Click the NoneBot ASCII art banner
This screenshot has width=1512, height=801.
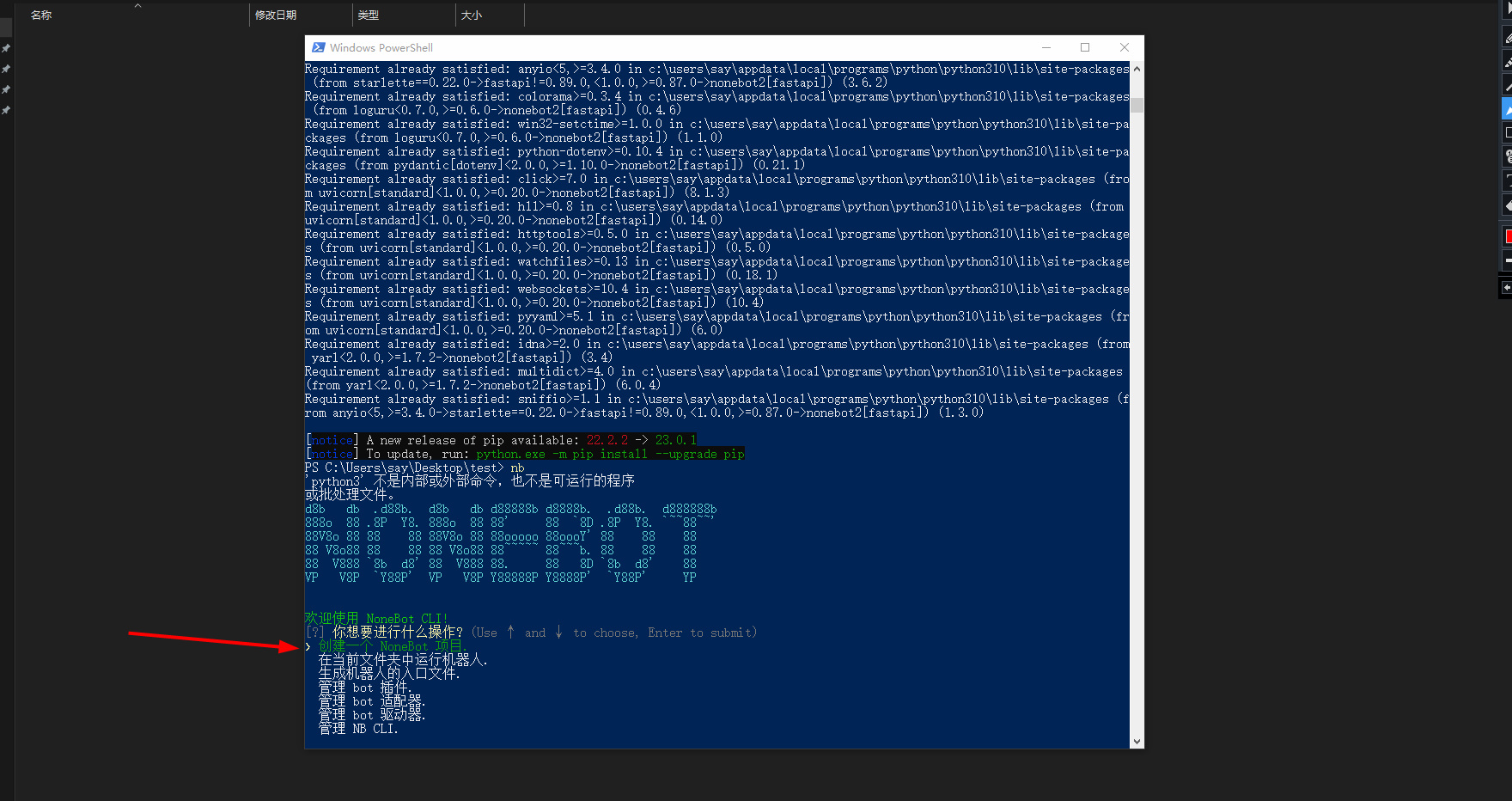pos(511,543)
